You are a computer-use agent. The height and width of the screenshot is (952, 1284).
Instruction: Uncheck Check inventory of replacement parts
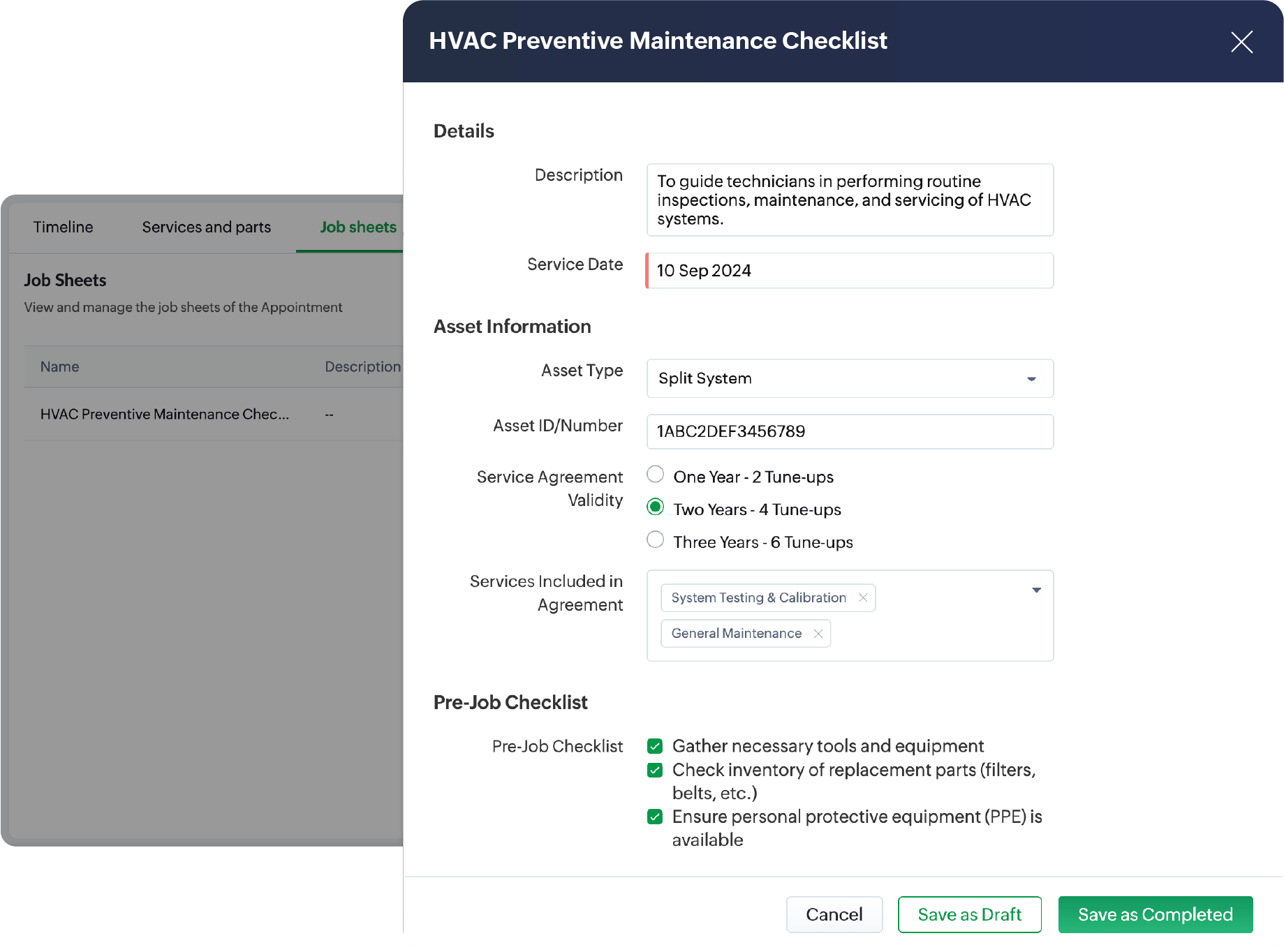(655, 770)
